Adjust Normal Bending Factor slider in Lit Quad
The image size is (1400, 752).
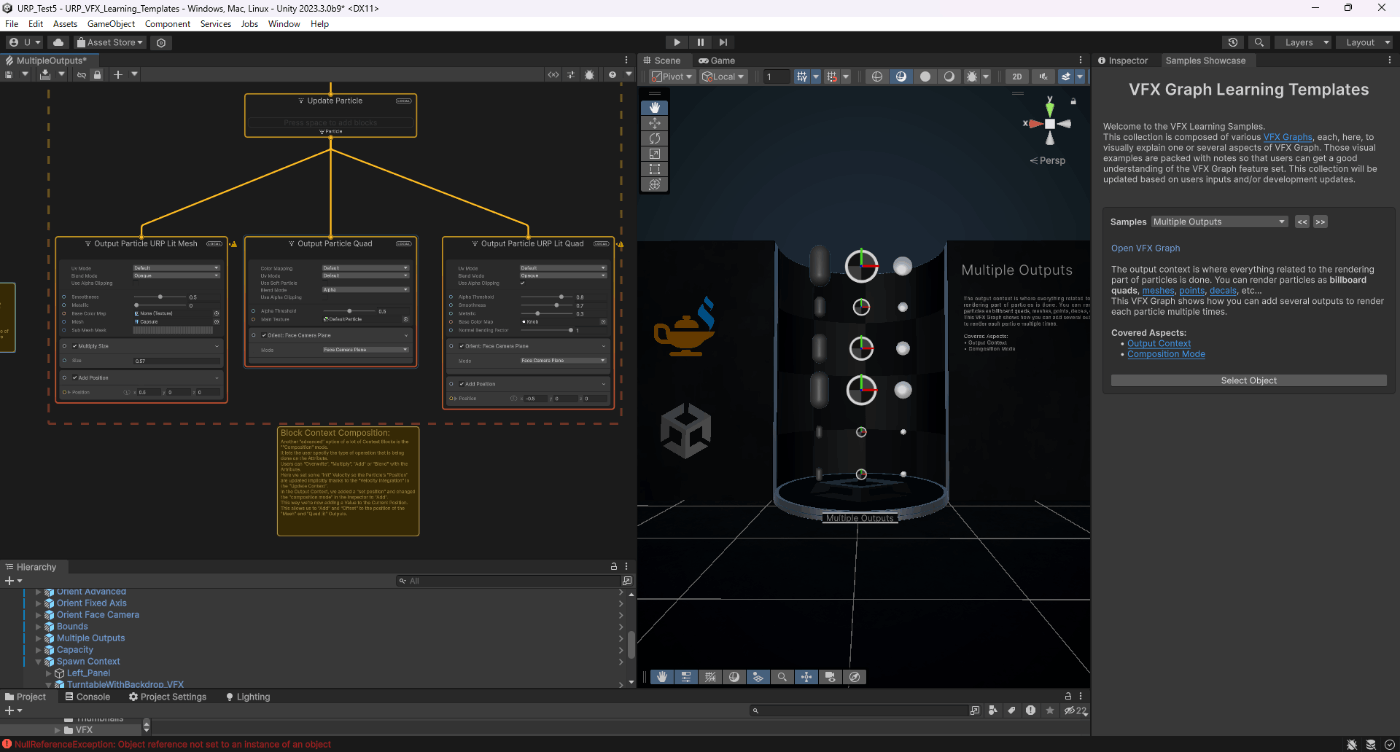pyautogui.click(x=545, y=329)
